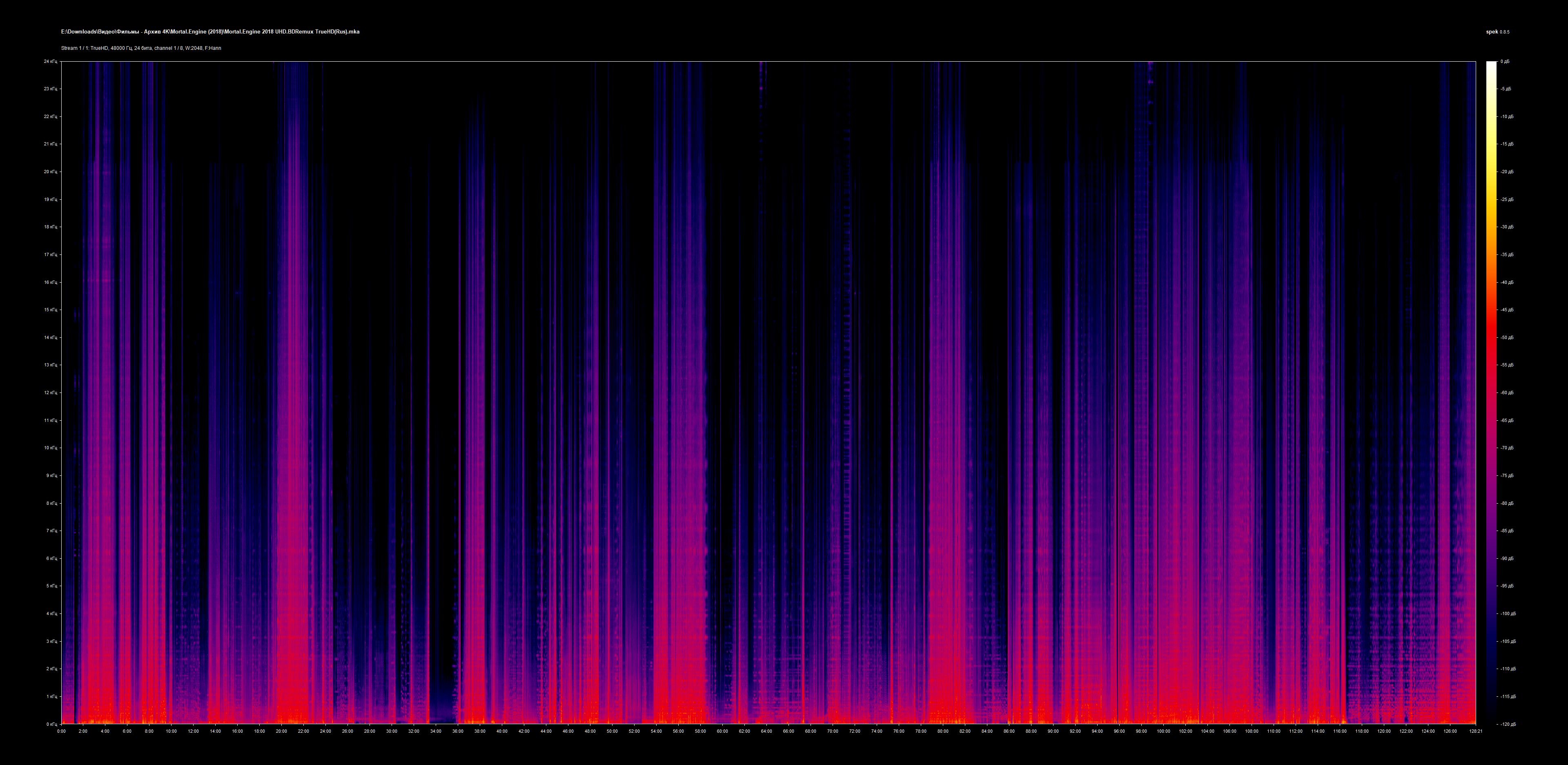Click the 96:00 time axis marker
Image resolution: width=1568 pixels, height=765 pixels.
1119,732
